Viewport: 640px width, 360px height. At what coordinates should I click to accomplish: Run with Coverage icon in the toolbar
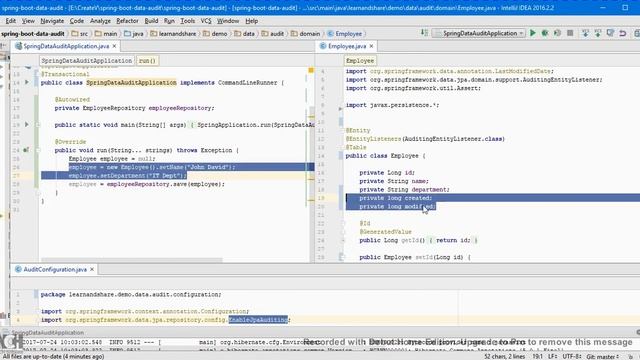click(x=557, y=33)
